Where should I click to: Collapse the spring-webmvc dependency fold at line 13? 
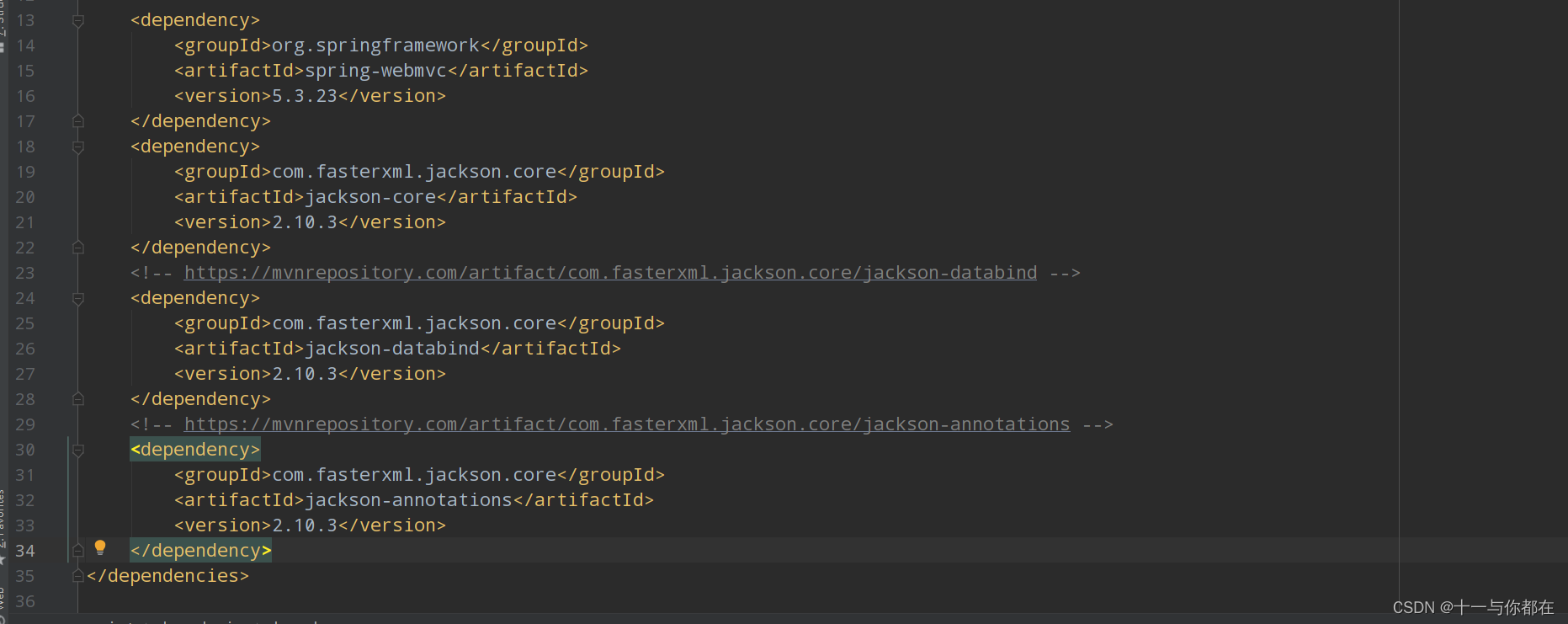(x=78, y=20)
